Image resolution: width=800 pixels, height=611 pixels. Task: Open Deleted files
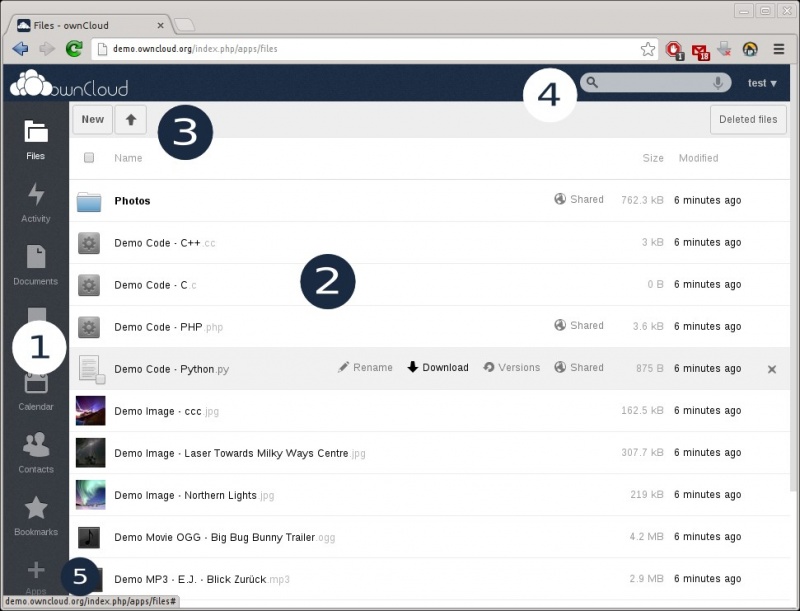coord(748,120)
